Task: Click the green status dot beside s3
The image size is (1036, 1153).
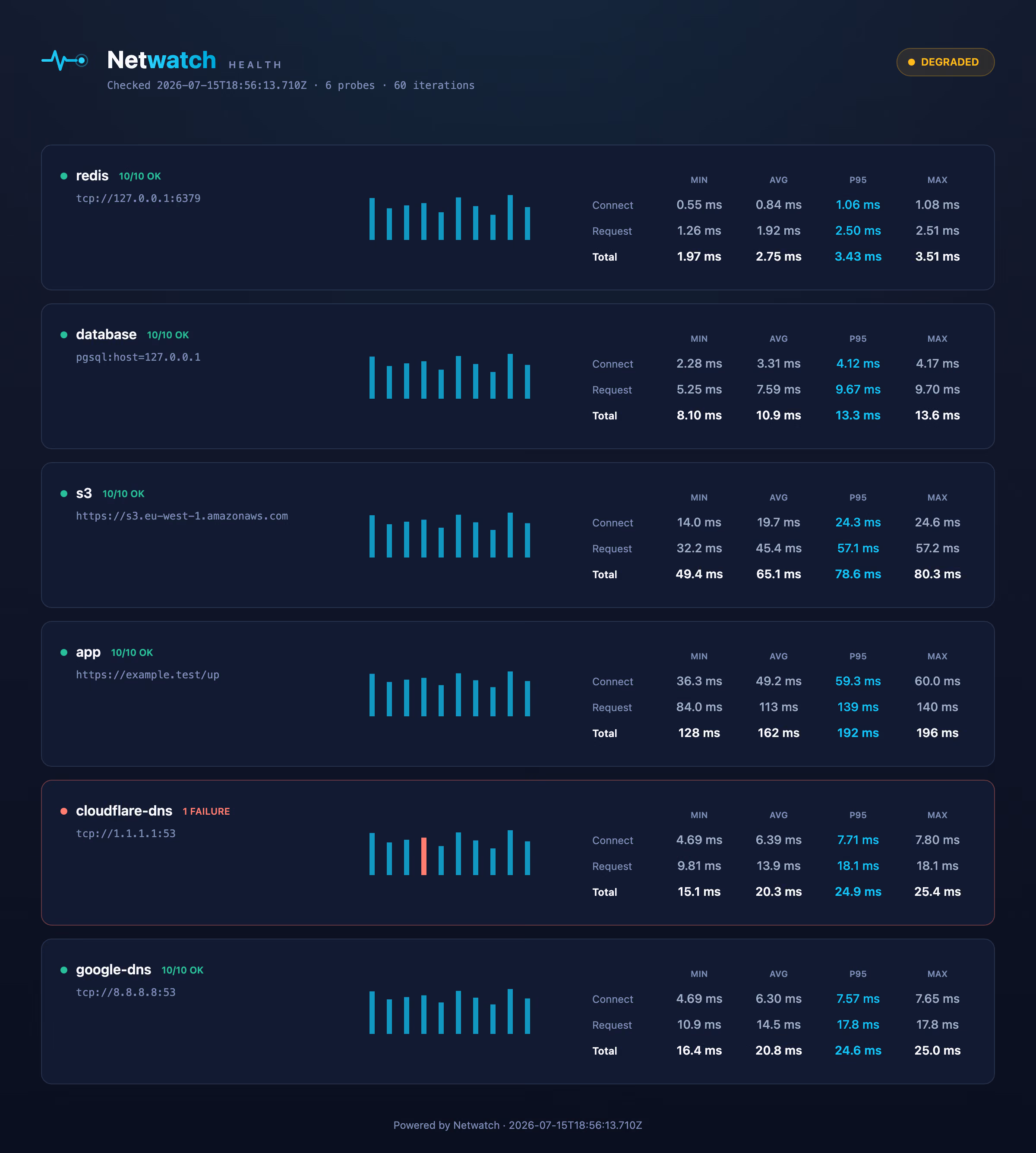Action: (64, 494)
